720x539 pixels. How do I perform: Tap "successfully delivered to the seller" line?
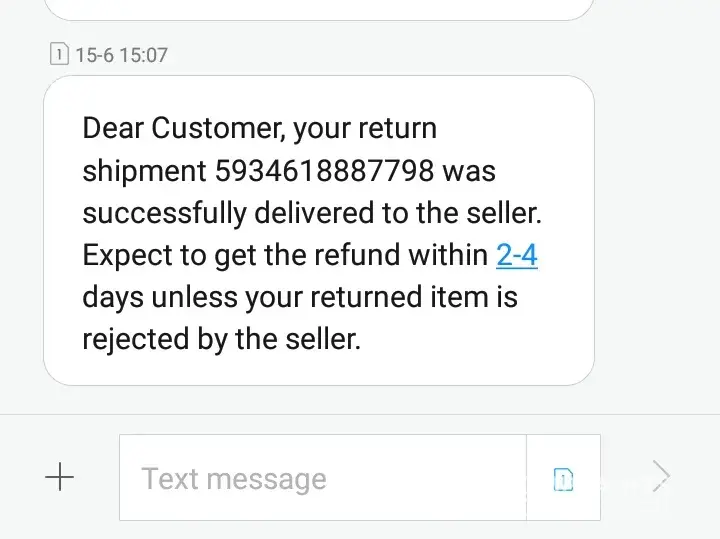(x=312, y=213)
